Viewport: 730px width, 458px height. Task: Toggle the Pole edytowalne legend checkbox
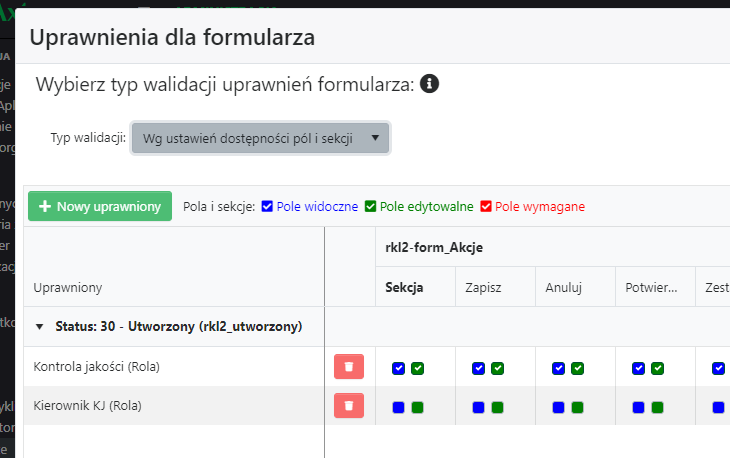[x=370, y=207]
